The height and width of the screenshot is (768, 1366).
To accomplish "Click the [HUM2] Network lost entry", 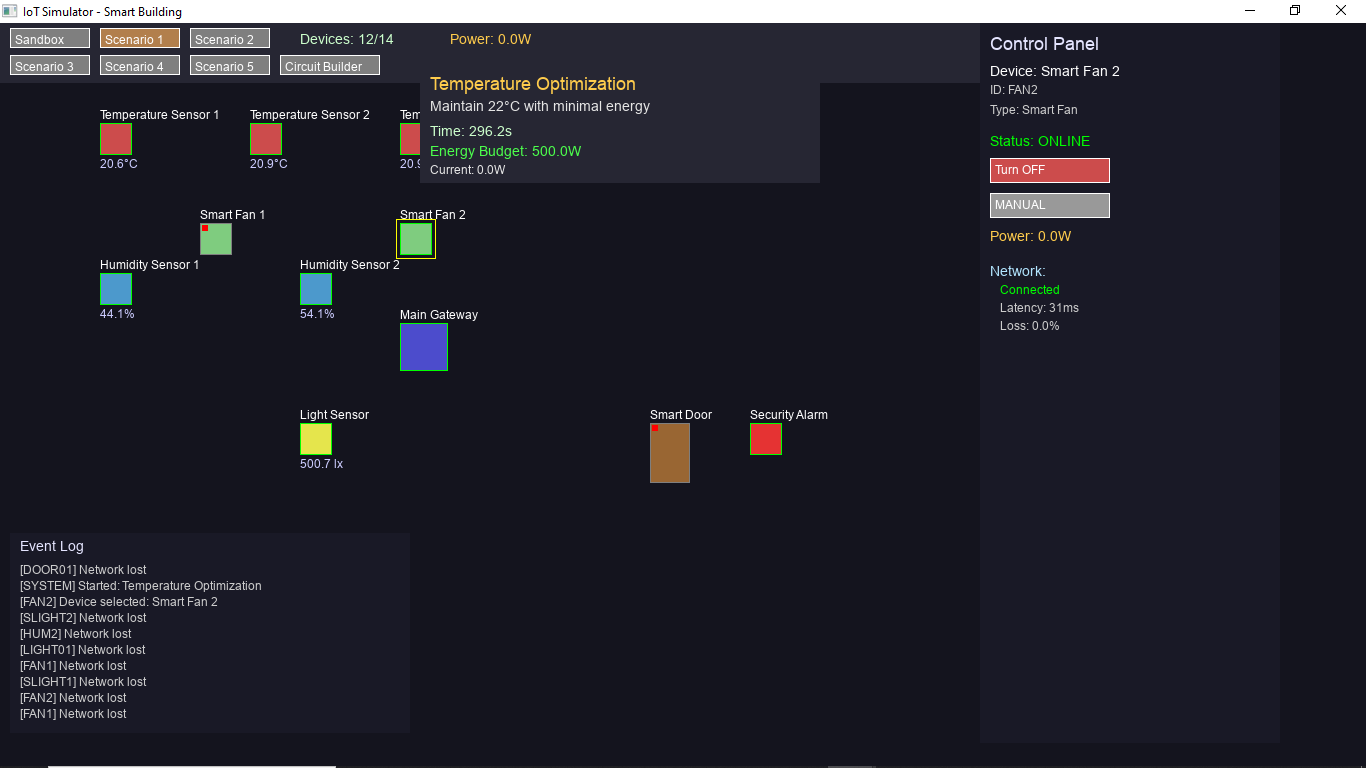I will pyautogui.click(x=76, y=634).
